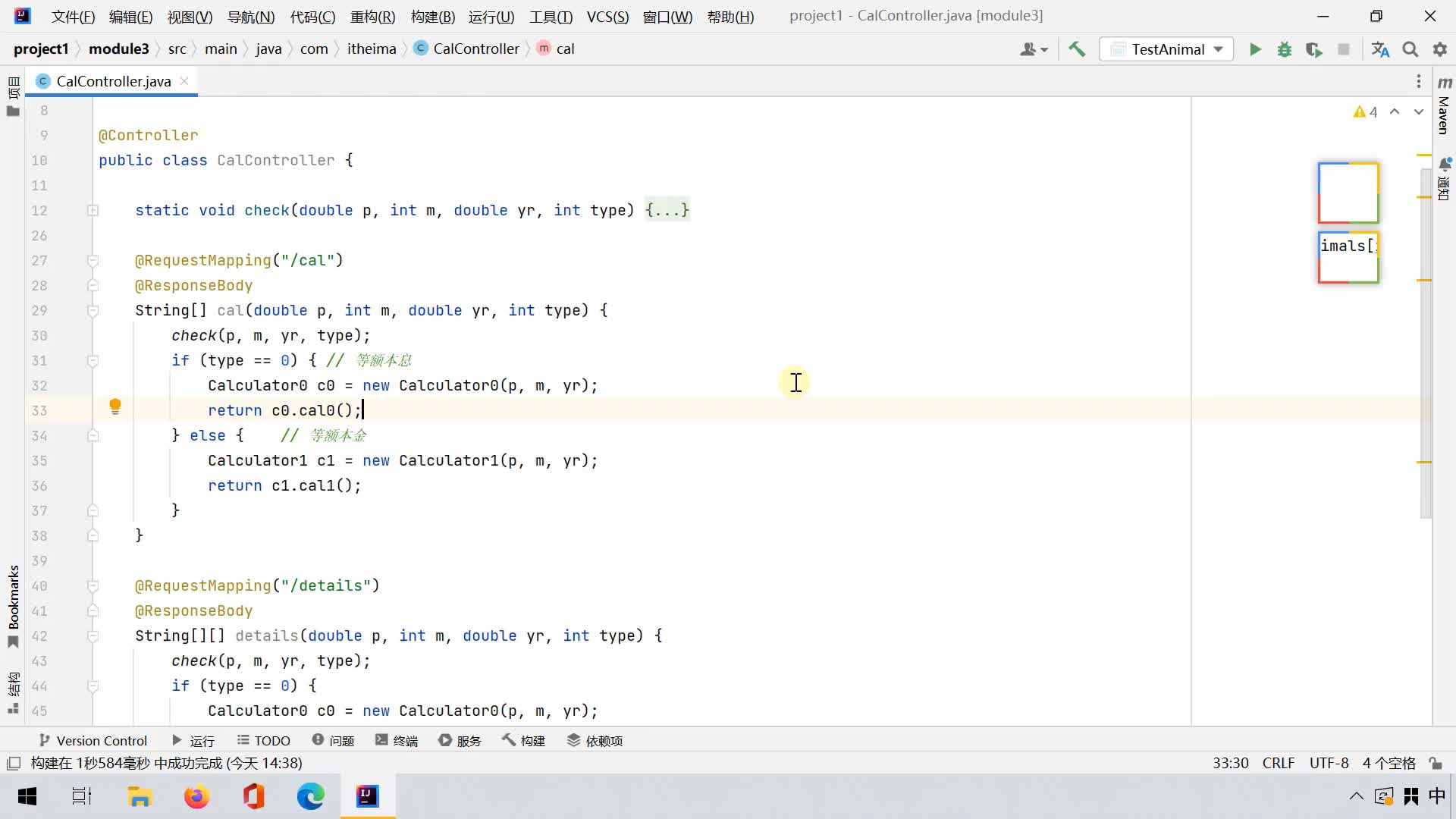Open editor tab options three-dot menu
Screen dimensions: 1456x819
(1418, 81)
